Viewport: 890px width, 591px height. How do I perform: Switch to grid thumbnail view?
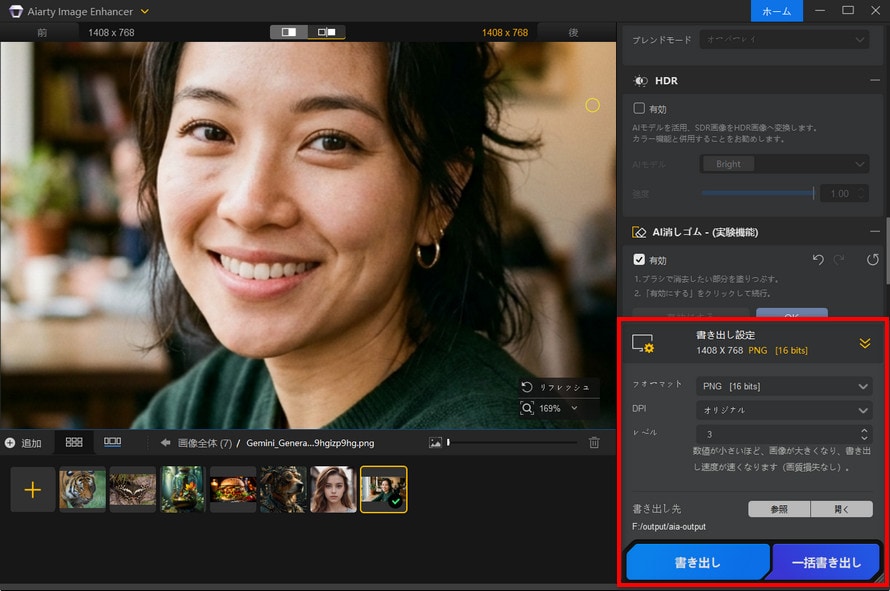tap(74, 442)
